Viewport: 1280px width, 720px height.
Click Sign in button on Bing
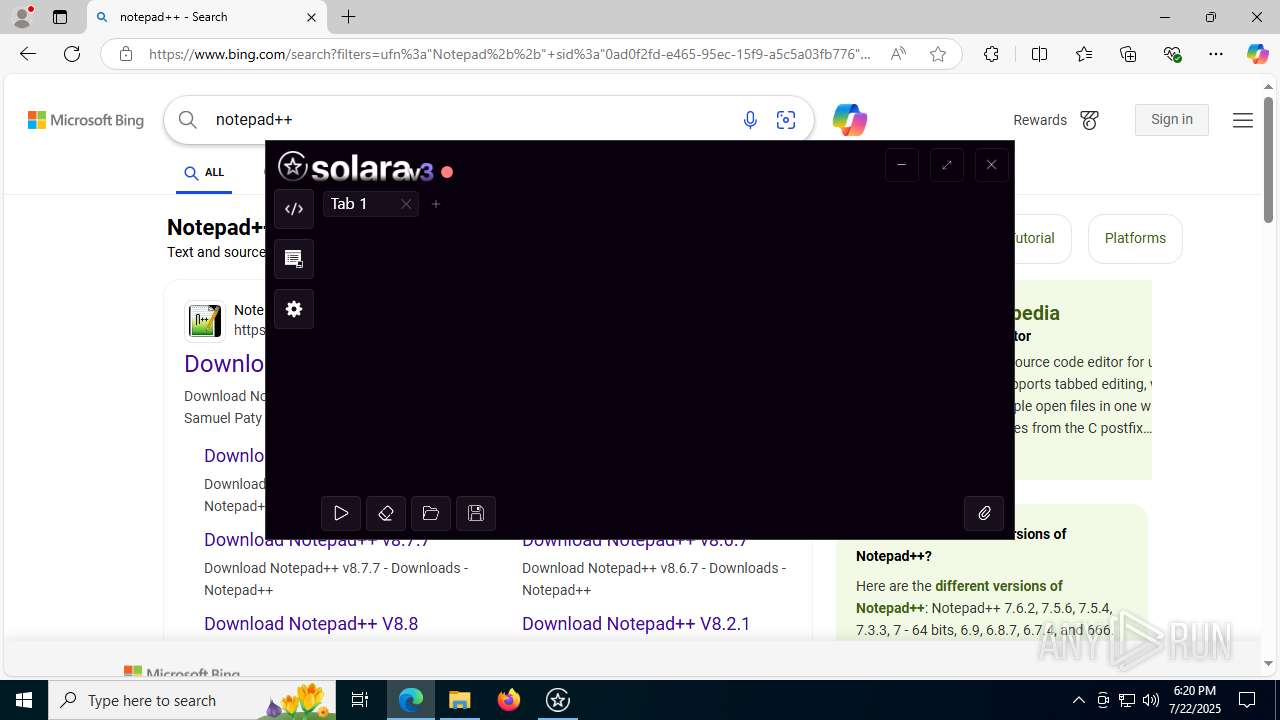(x=1172, y=119)
